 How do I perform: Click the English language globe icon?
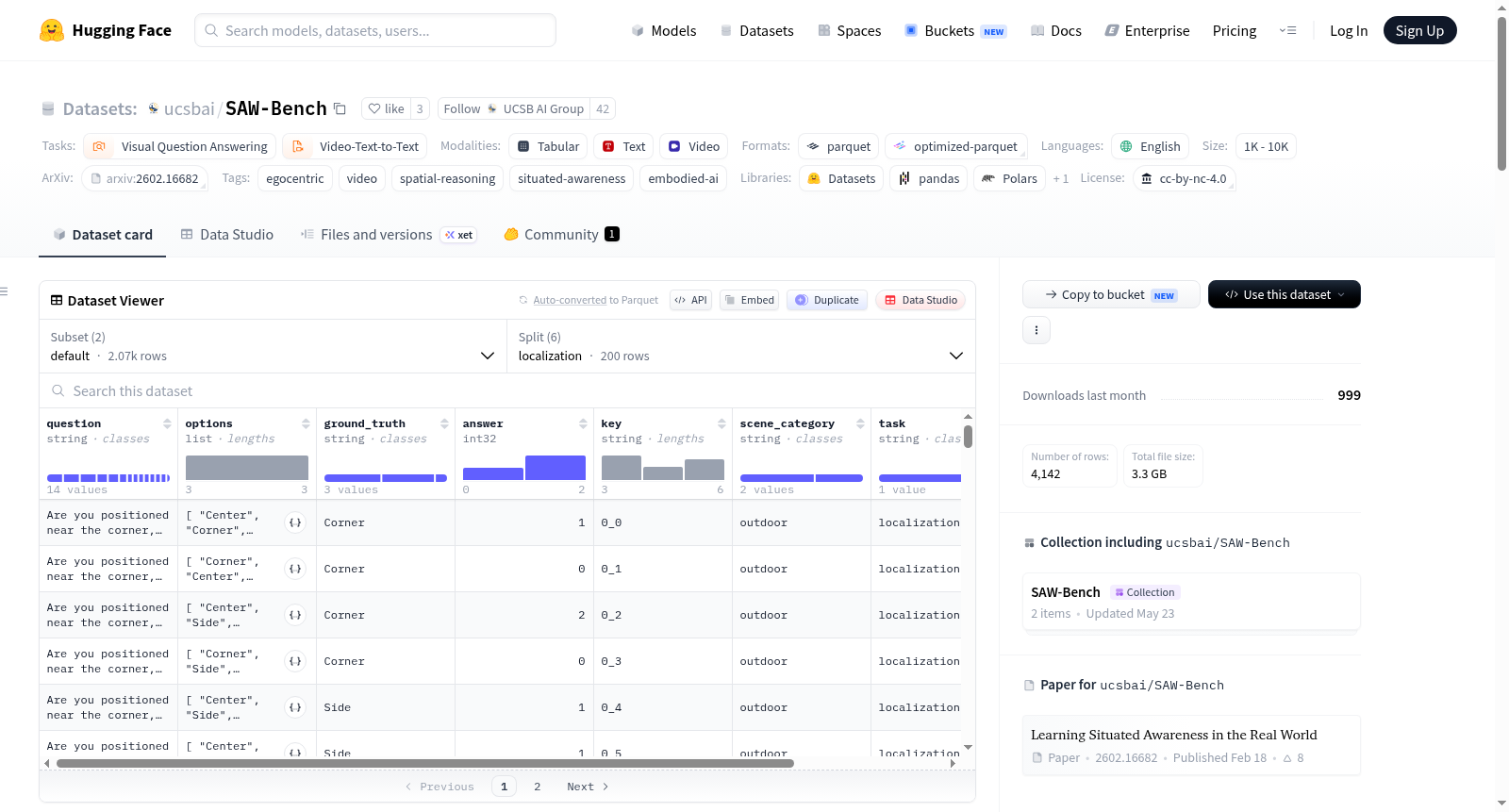point(1126,146)
